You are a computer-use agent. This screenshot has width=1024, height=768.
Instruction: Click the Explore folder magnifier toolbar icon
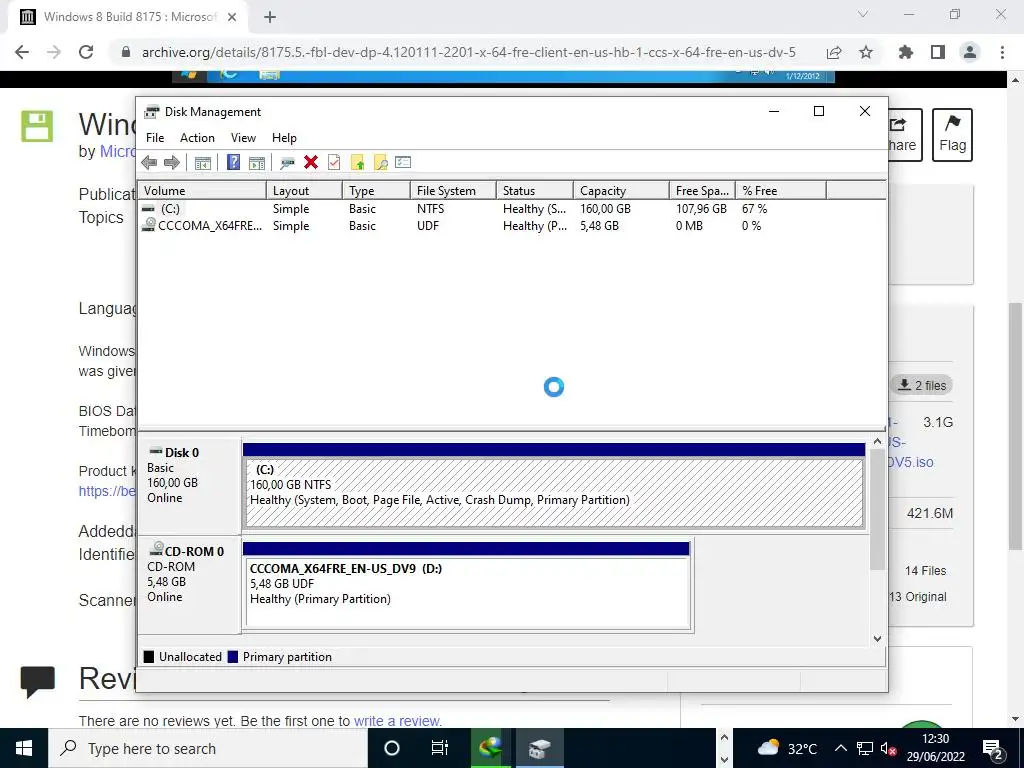click(x=381, y=163)
